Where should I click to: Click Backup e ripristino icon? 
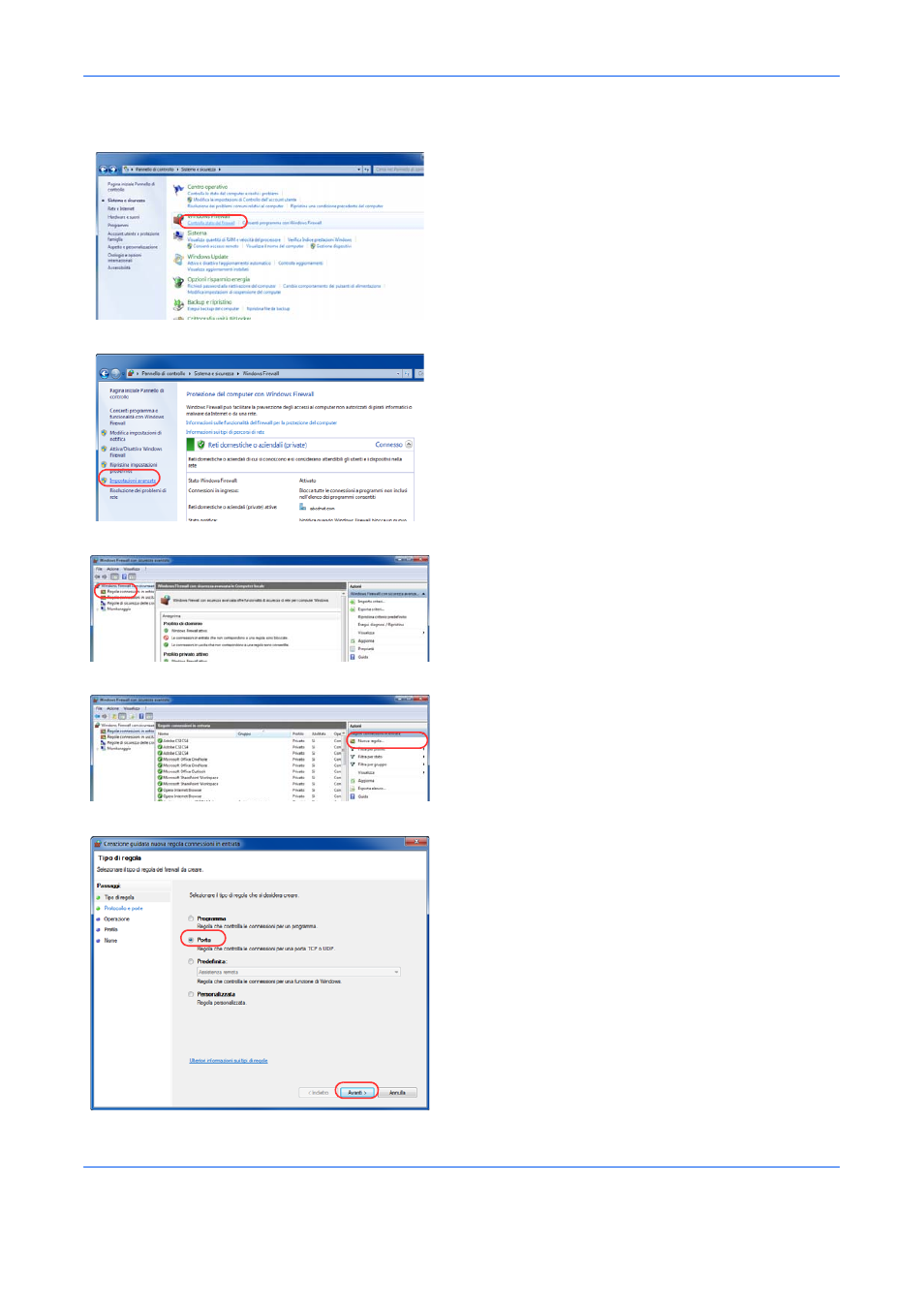(x=178, y=304)
